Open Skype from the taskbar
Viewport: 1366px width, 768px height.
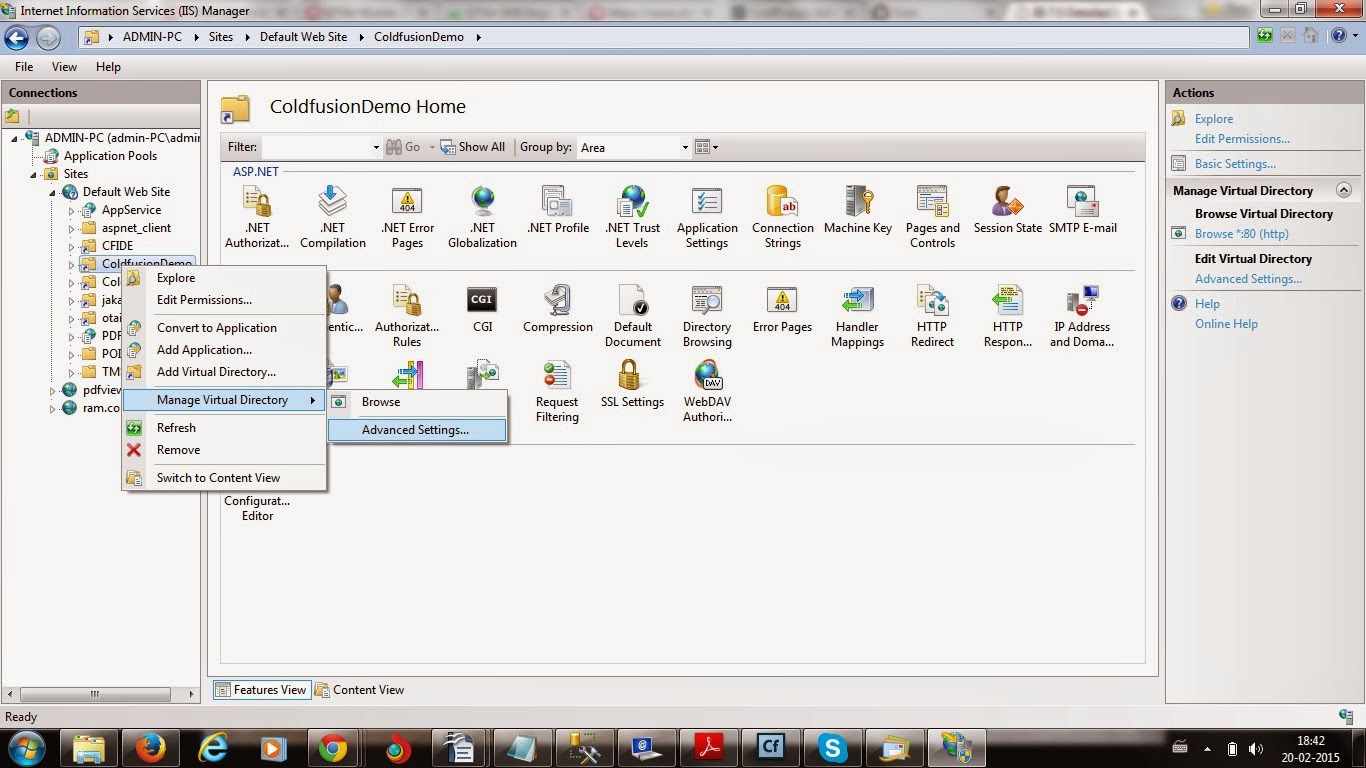(831, 748)
